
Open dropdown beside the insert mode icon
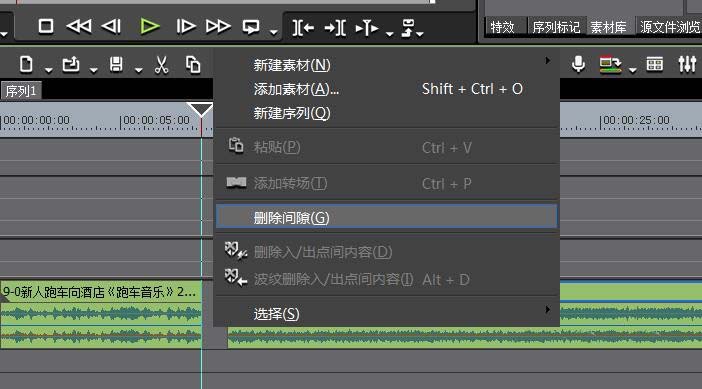[x=419, y=34]
